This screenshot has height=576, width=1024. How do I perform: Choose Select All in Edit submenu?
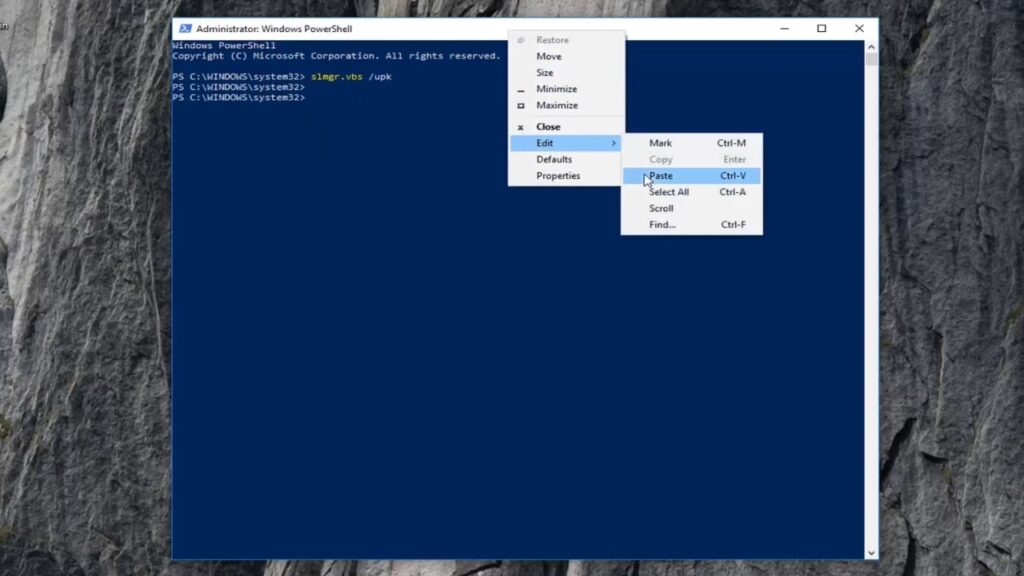click(x=692, y=192)
